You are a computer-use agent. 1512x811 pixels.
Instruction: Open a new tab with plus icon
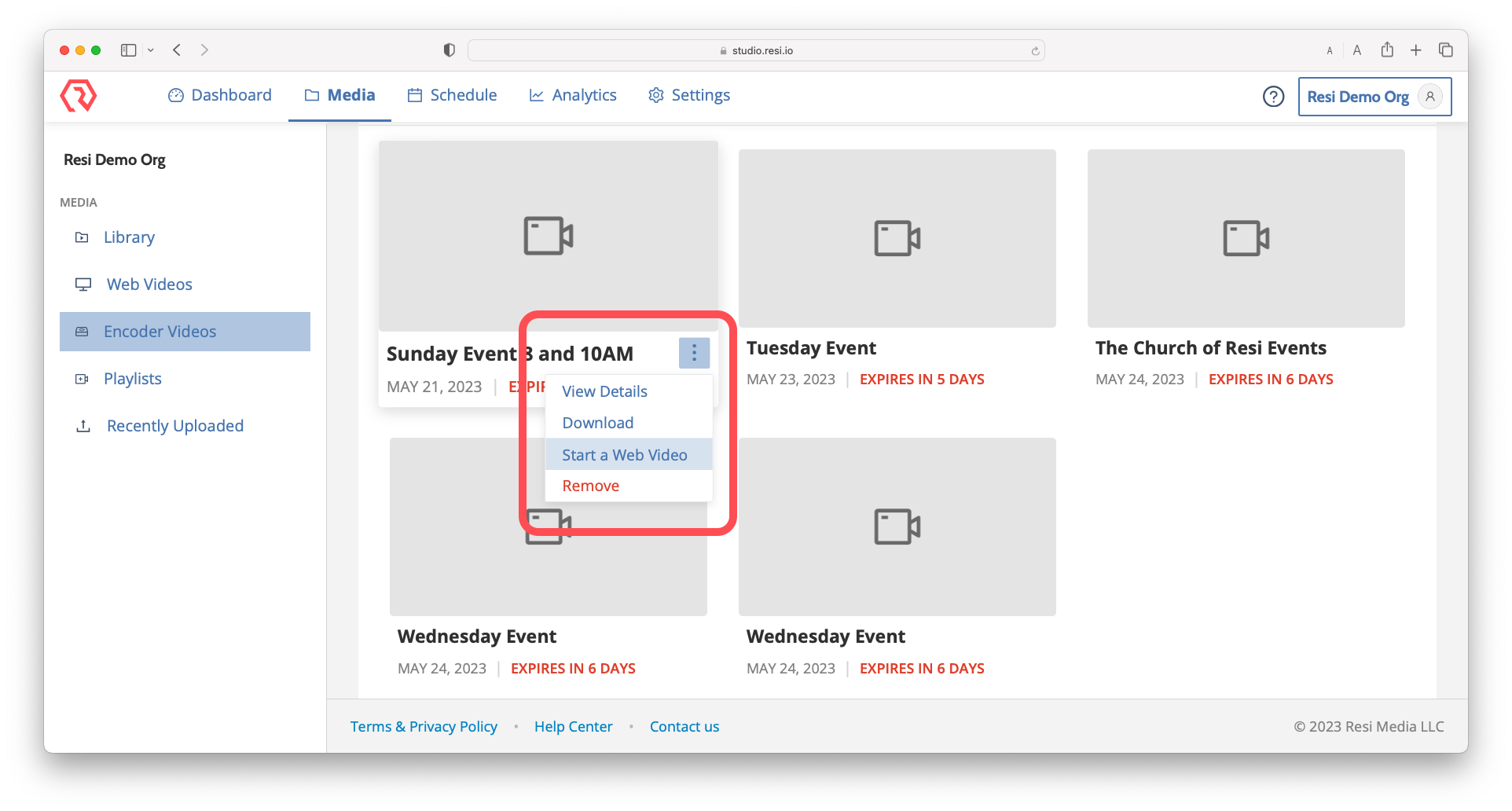[x=1415, y=50]
